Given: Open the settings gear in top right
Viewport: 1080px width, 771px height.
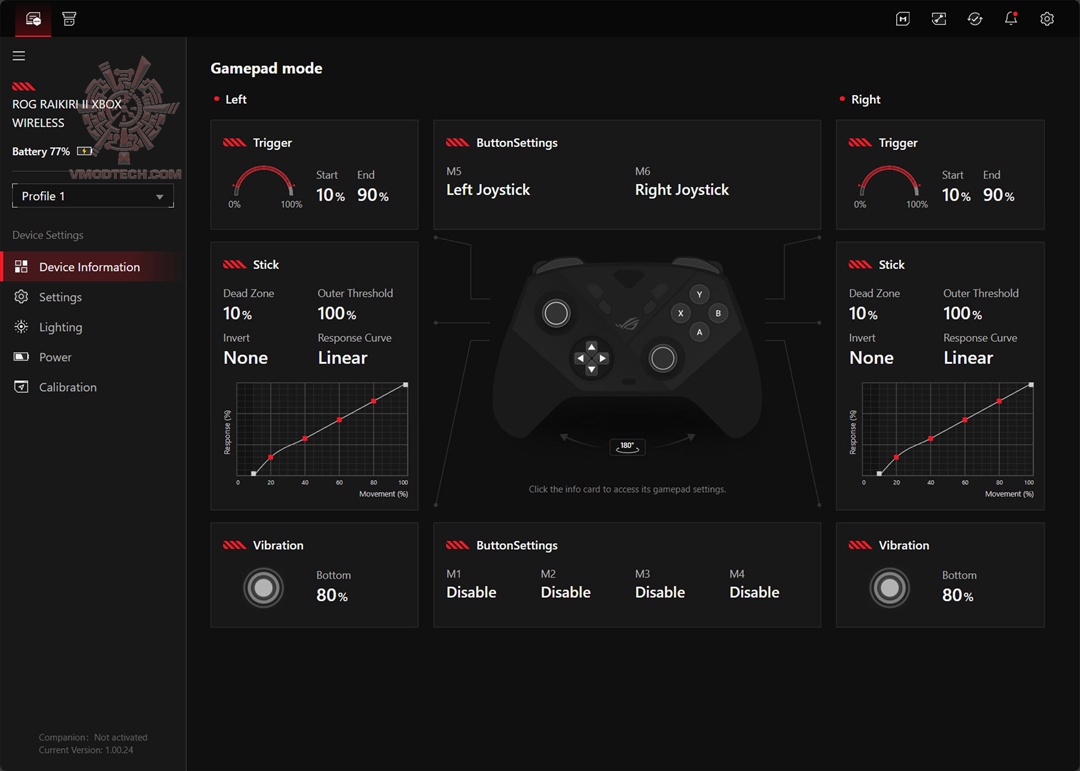Looking at the screenshot, I should pos(1046,19).
